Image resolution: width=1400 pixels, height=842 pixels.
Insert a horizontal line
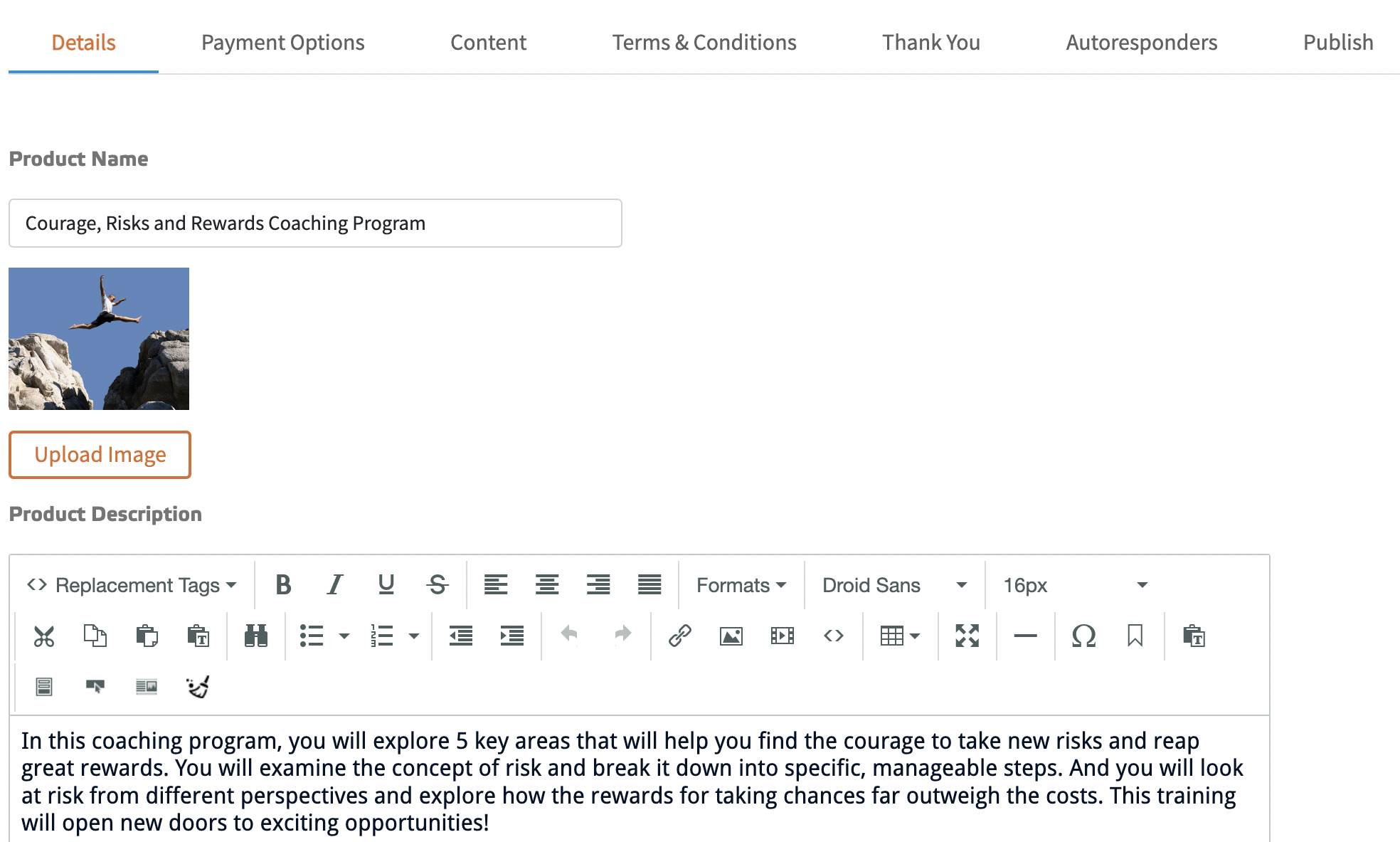pyautogui.click(x=1024, y=636)
